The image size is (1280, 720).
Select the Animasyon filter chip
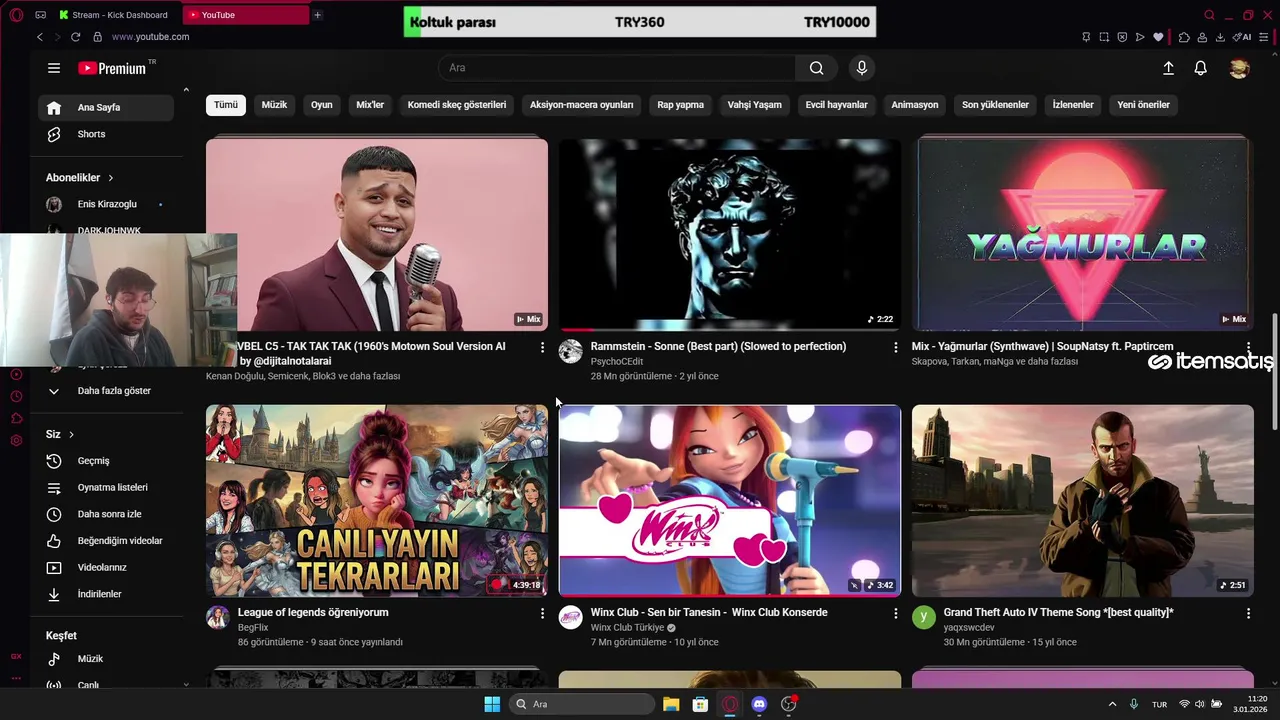point(915,105)
